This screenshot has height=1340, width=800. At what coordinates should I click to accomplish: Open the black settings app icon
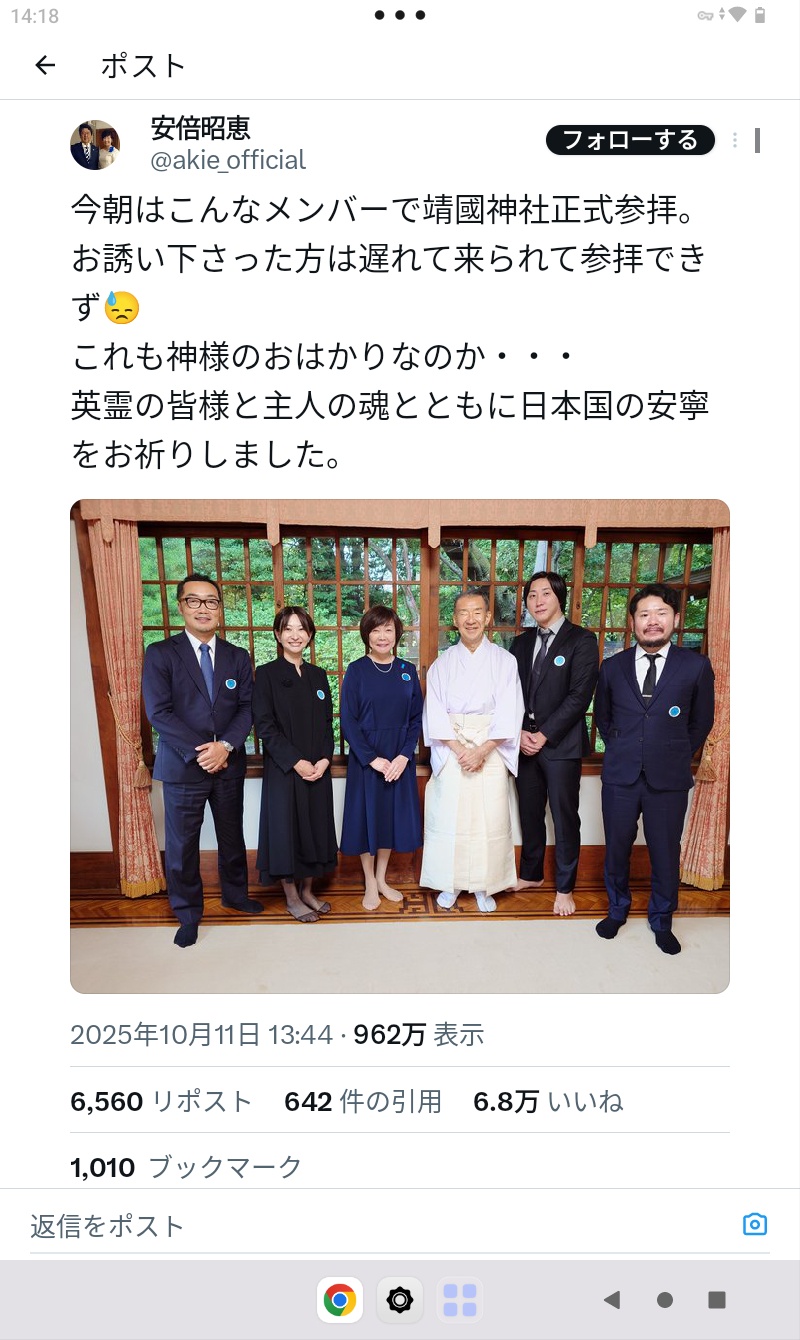400,1300
